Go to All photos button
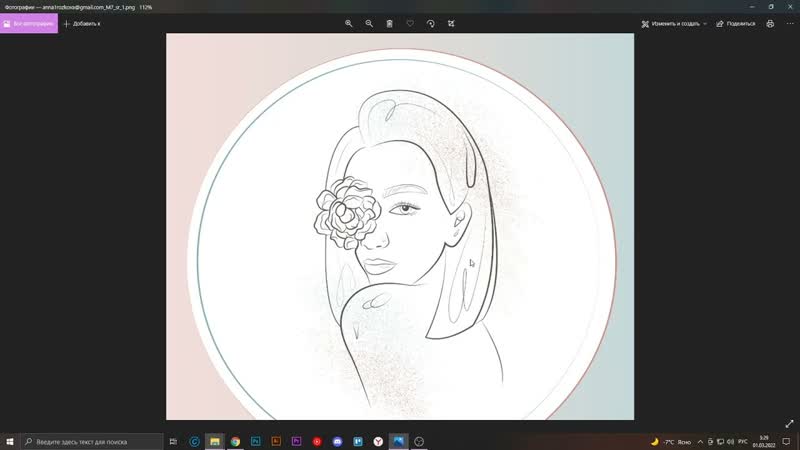Screen dimensions: 800x450 pyautogui.click(x=29, y=23)
